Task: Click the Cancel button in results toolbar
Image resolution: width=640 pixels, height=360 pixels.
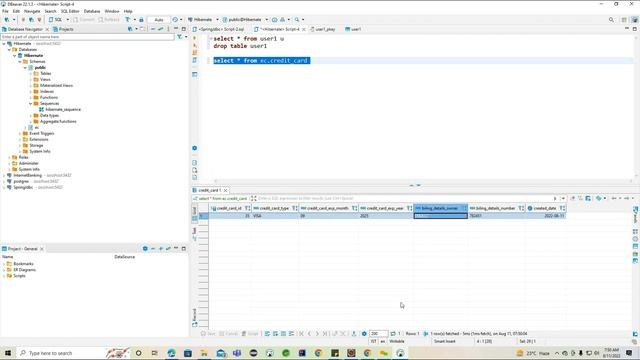Action: point(228,333)
